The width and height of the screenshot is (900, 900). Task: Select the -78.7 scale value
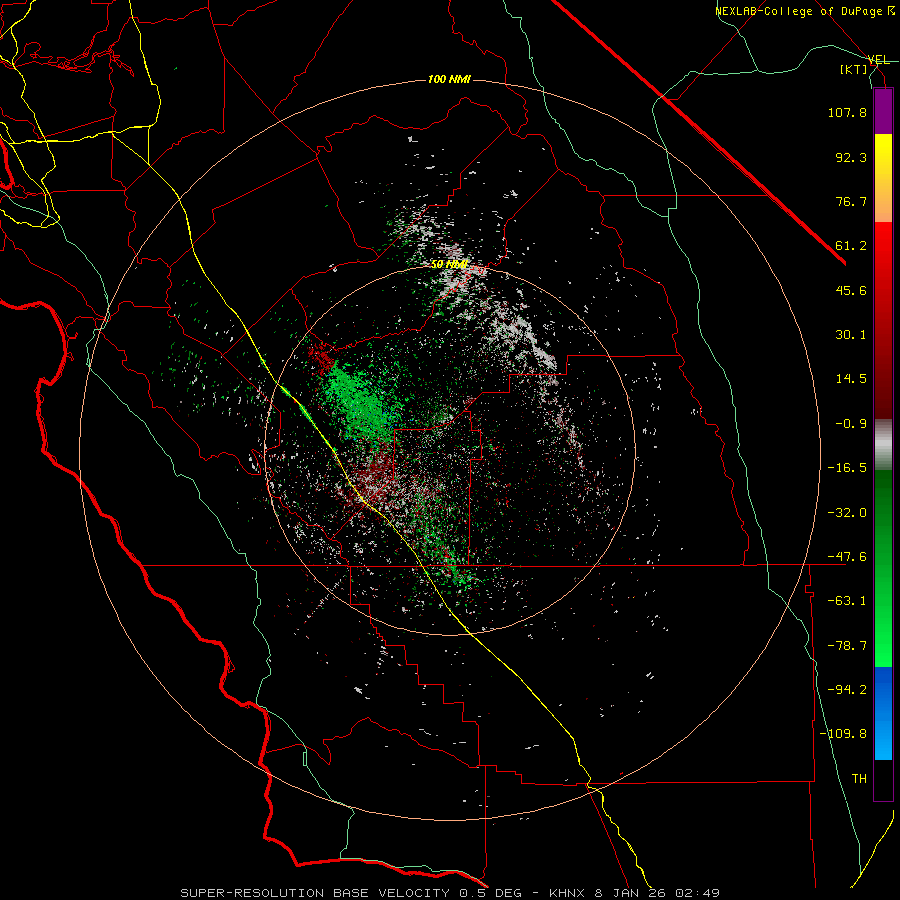(x=847, y=646)
